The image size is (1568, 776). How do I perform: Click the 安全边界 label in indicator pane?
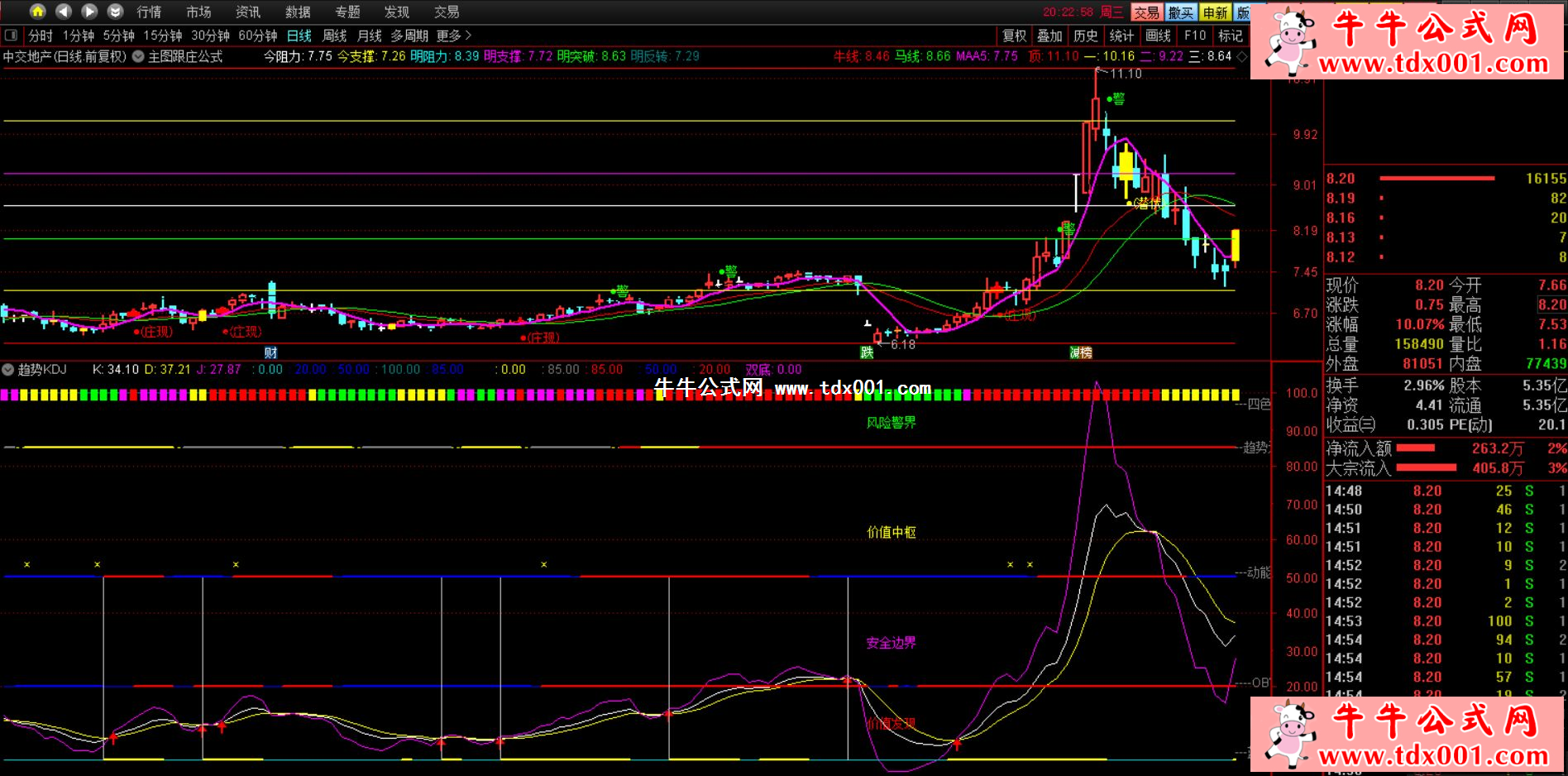[x=891, y=643]
